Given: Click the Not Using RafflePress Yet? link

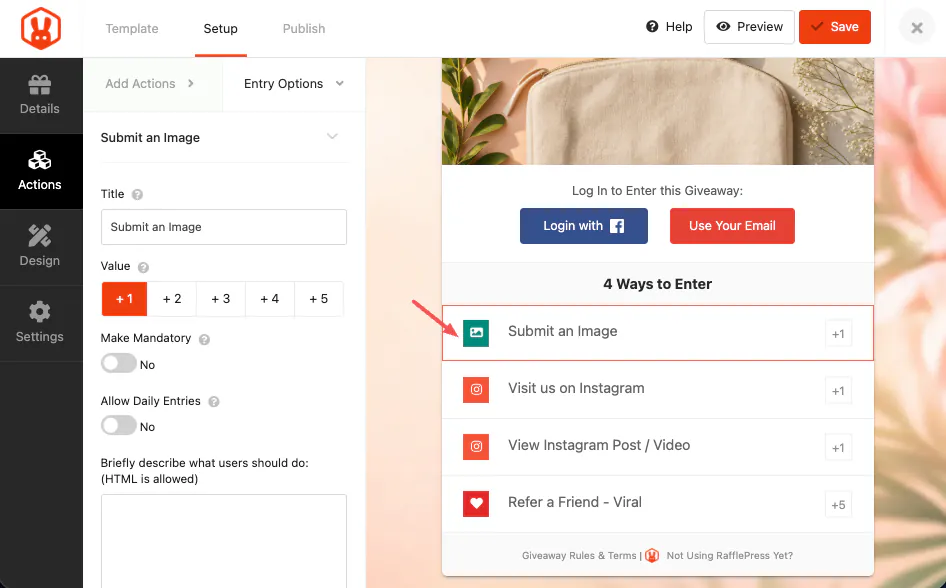Looking at the screenshot, I should pyautogui.click(x=729, y=555).
